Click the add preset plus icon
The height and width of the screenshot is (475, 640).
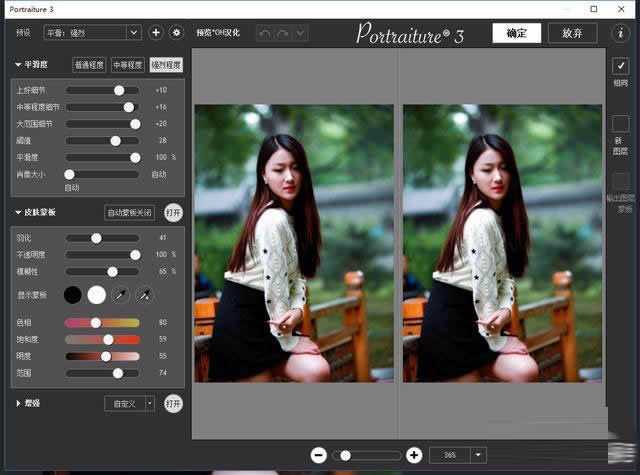(155, 32)
